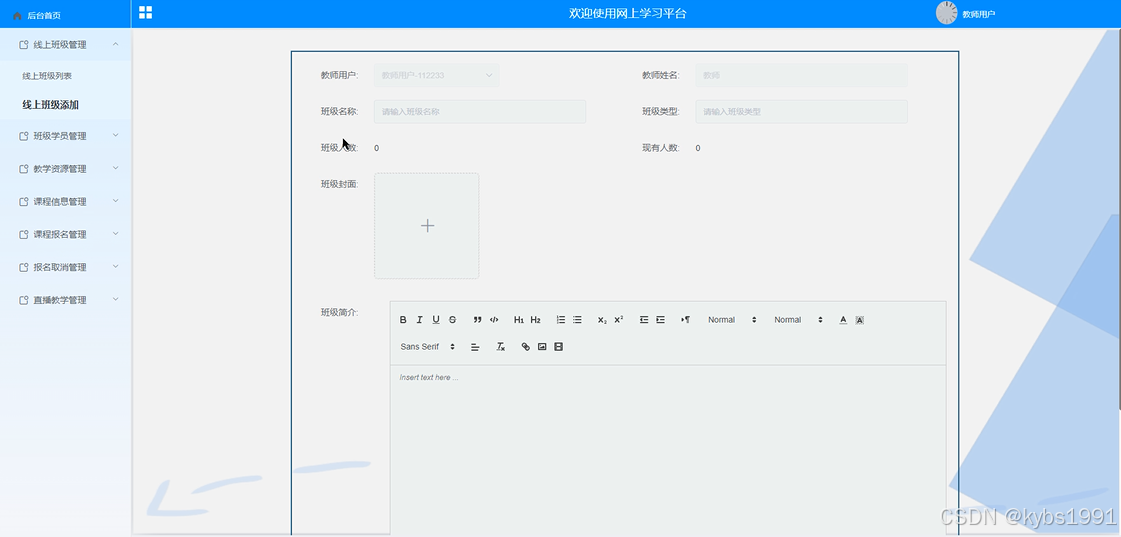The width and height of the screenshot is (1121, 537).
Task: Create an ordered numbered list
Action: click(560, 320)
